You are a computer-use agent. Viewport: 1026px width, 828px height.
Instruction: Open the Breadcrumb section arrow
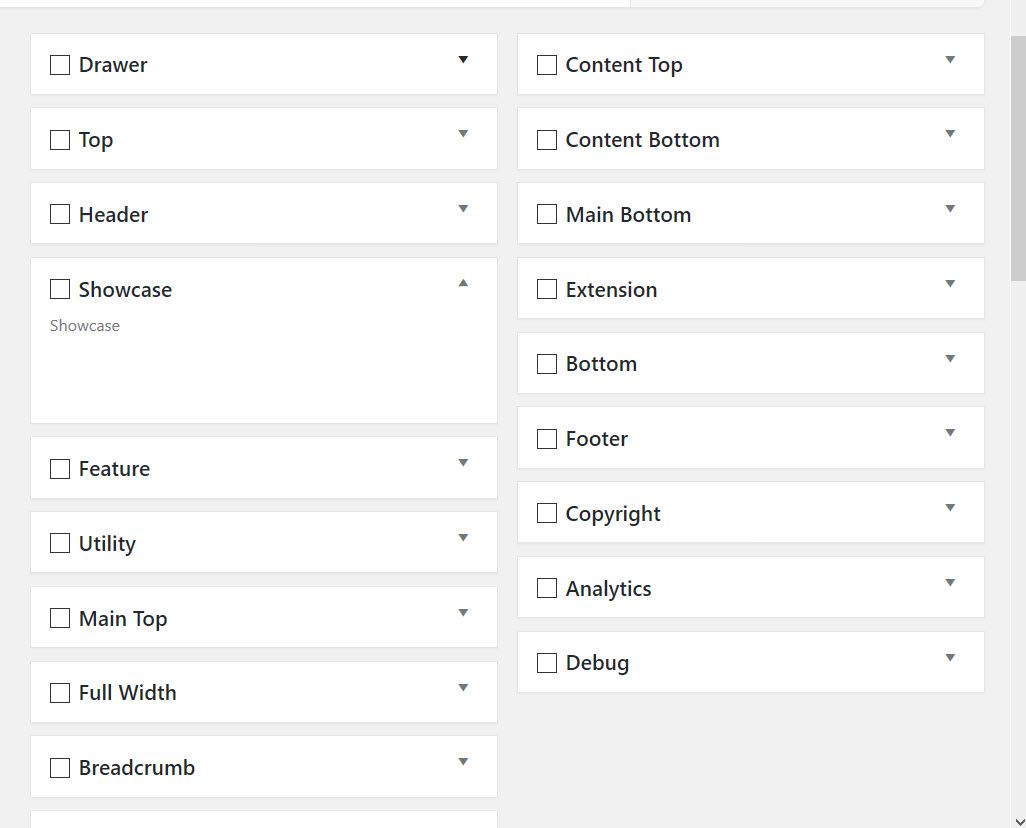tap(463, 762)
